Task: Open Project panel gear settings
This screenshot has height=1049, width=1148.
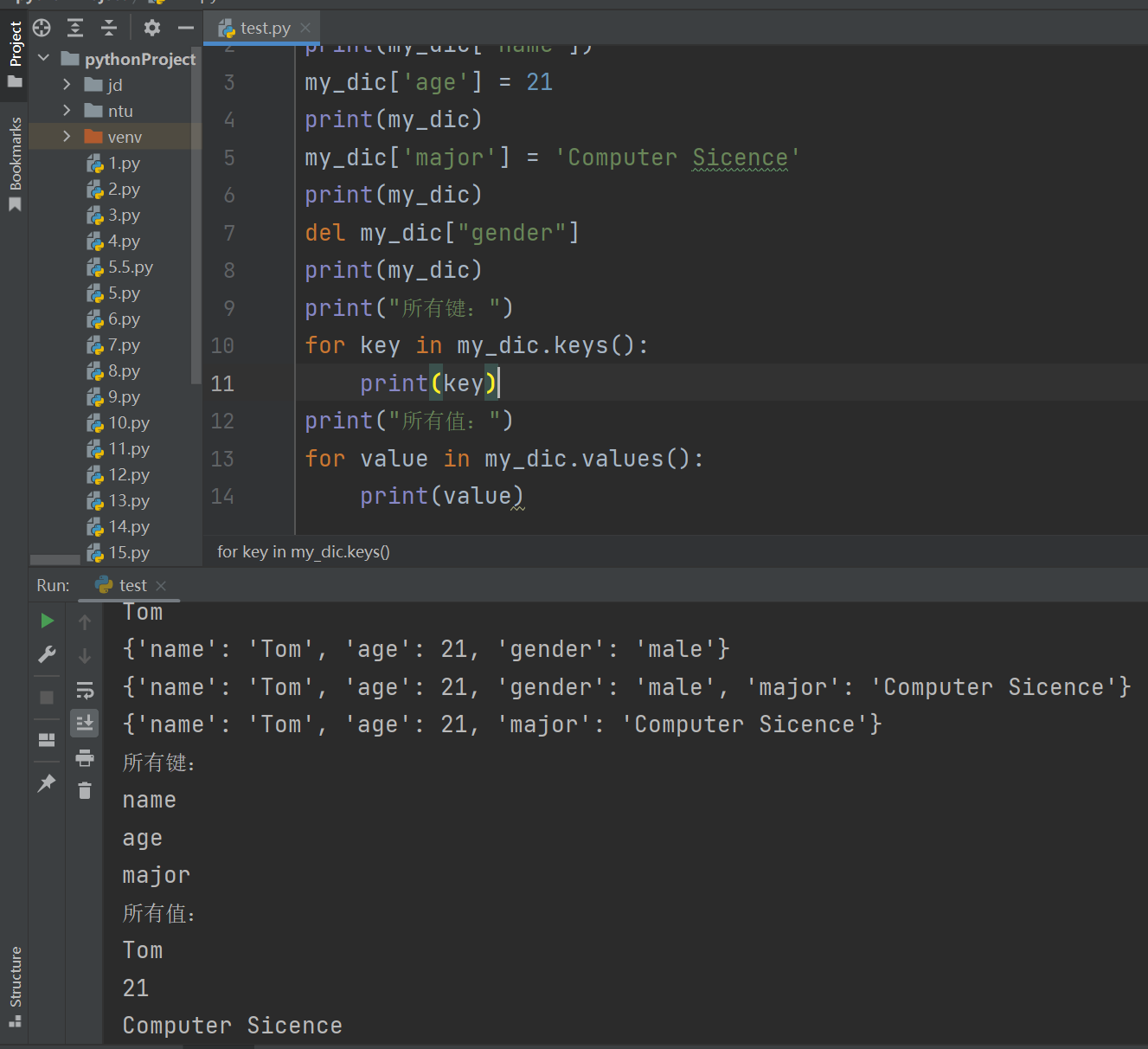Action: [152, 28]
